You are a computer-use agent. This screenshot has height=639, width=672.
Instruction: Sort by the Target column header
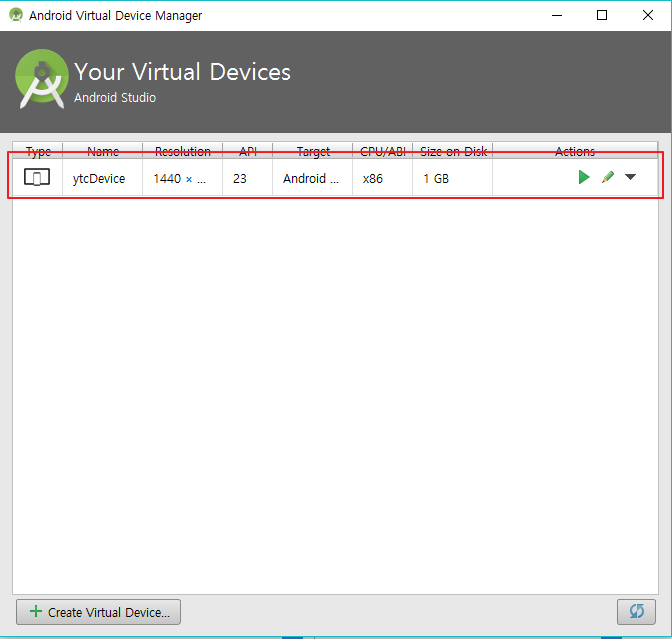click(x=313, y=151)
